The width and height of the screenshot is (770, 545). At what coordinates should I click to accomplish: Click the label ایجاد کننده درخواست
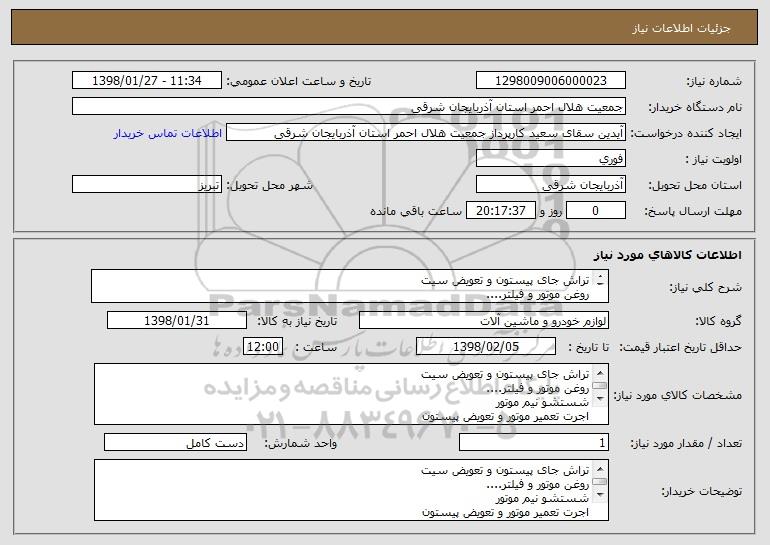click(686, 133)
